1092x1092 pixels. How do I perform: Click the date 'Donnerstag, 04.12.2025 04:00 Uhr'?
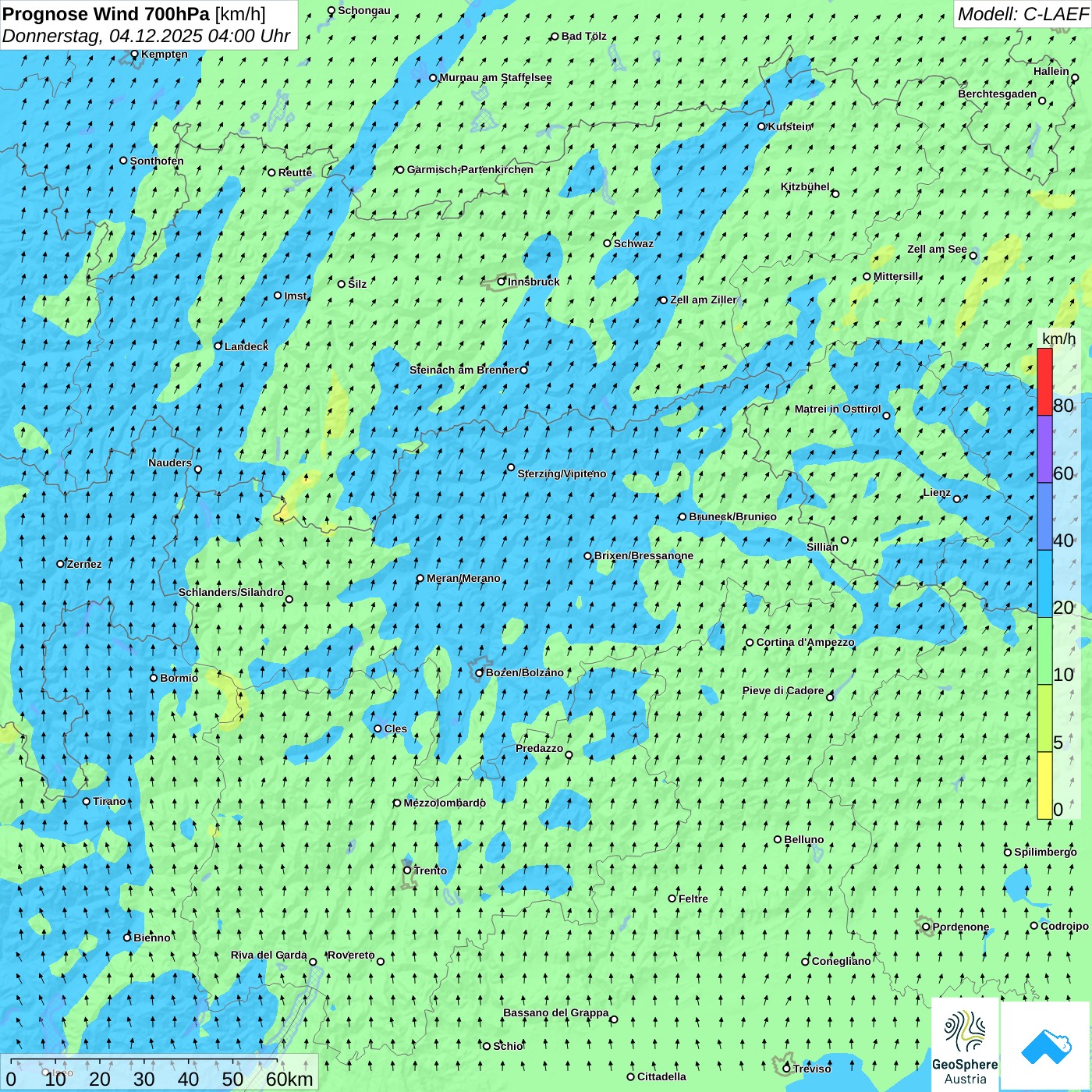(147, 36)
